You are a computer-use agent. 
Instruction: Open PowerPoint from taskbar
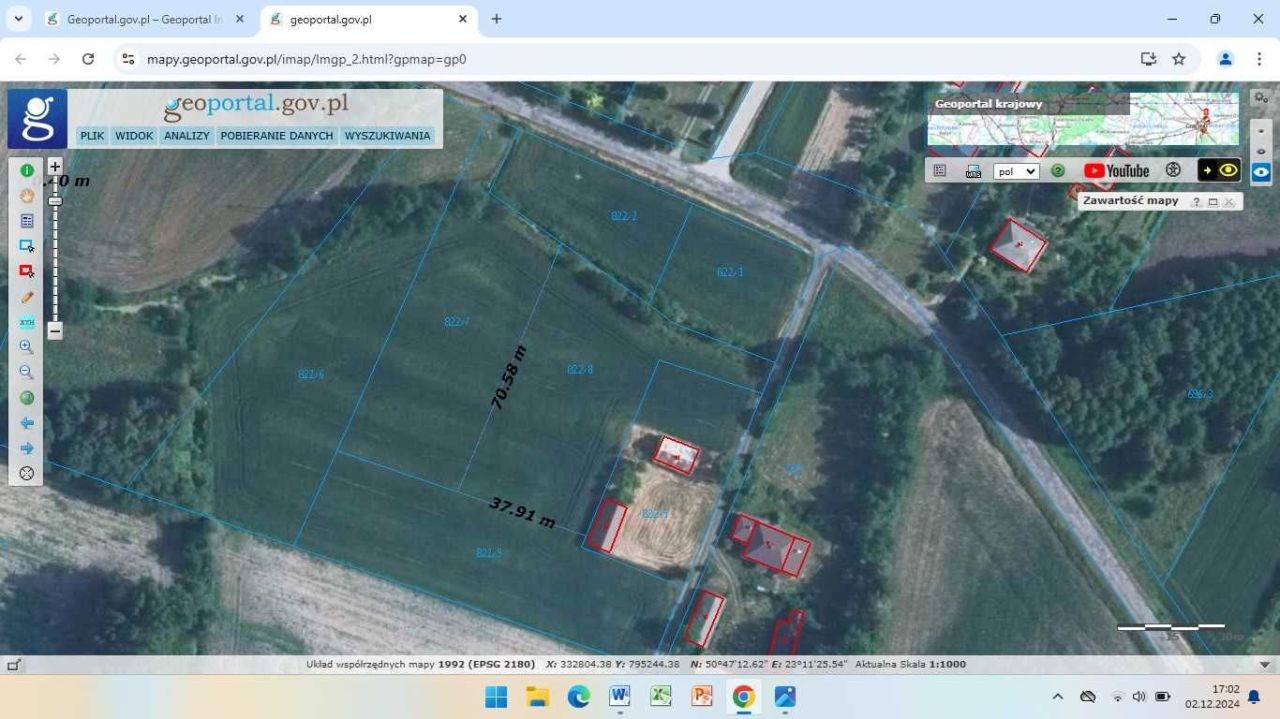pos(702,696)
